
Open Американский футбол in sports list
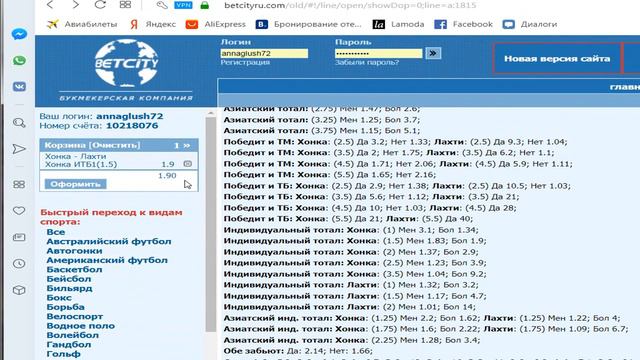[x=107, y=260]
